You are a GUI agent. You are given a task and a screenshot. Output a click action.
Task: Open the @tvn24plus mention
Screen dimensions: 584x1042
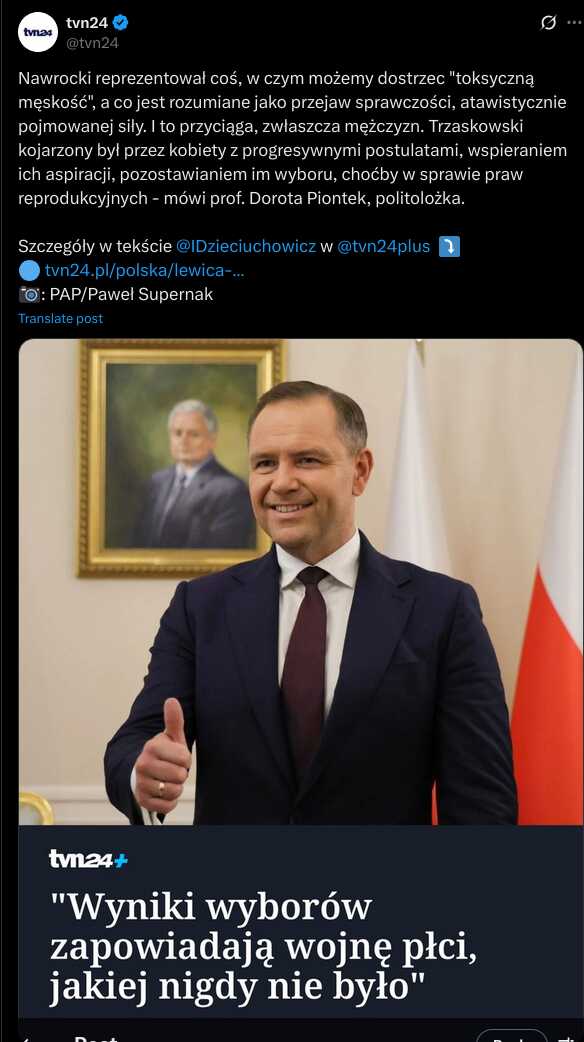(383, 247)
